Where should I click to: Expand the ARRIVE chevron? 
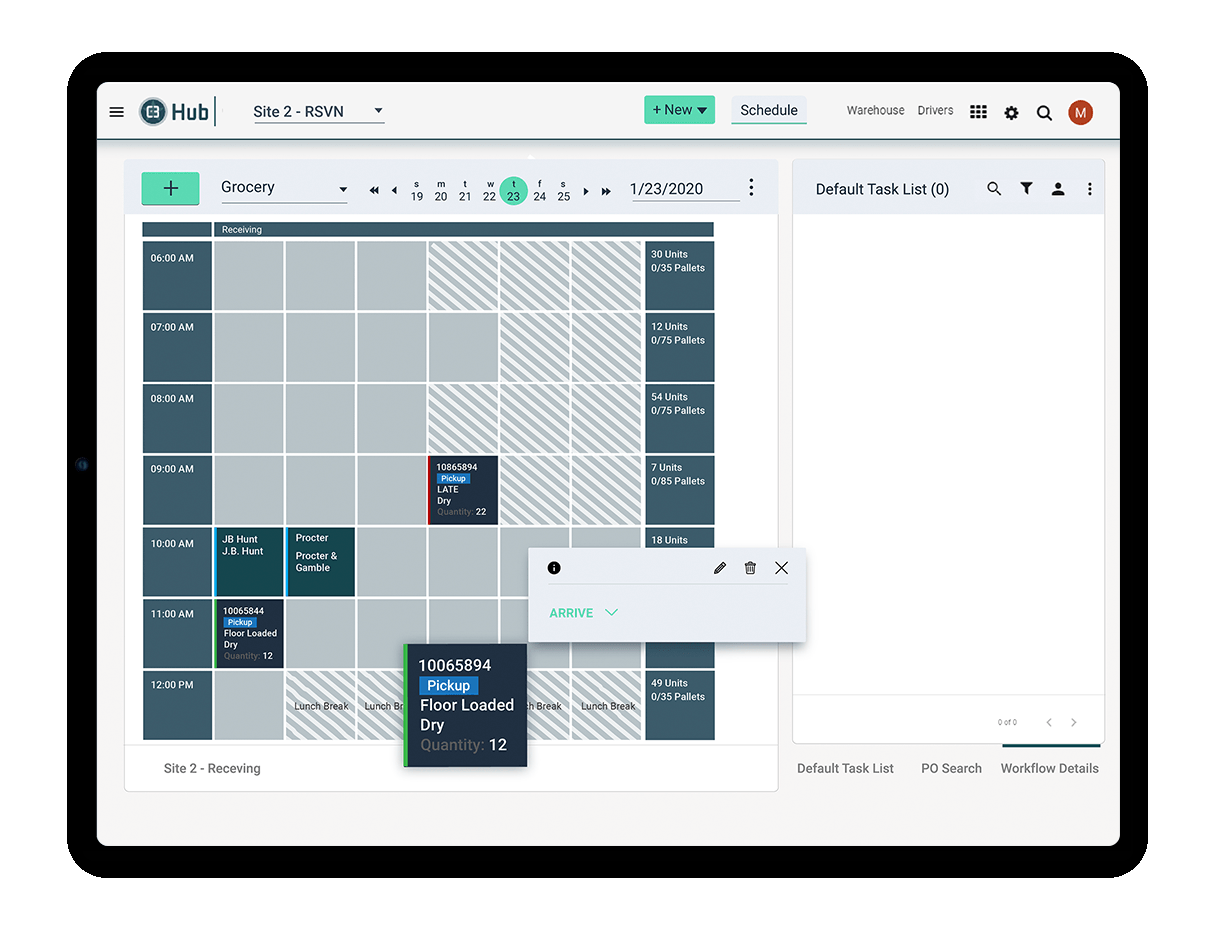[611, 613]
